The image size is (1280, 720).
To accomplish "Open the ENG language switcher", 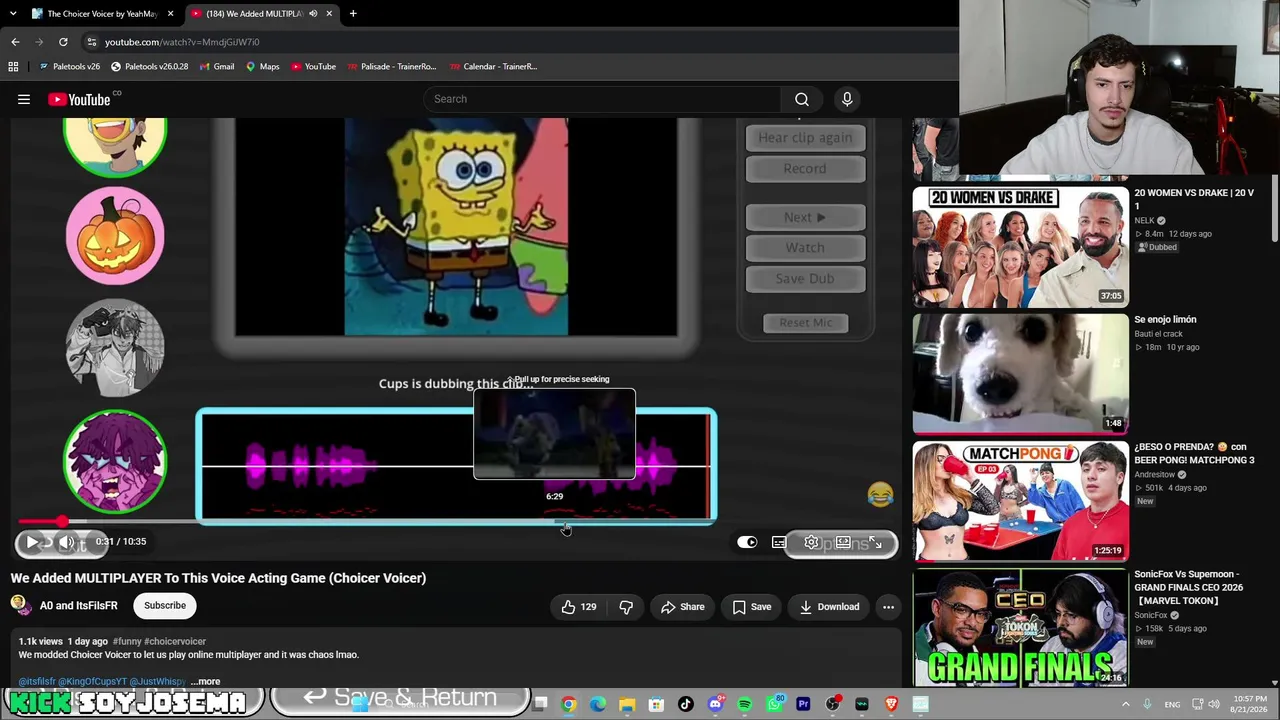I will point(1173,704).
